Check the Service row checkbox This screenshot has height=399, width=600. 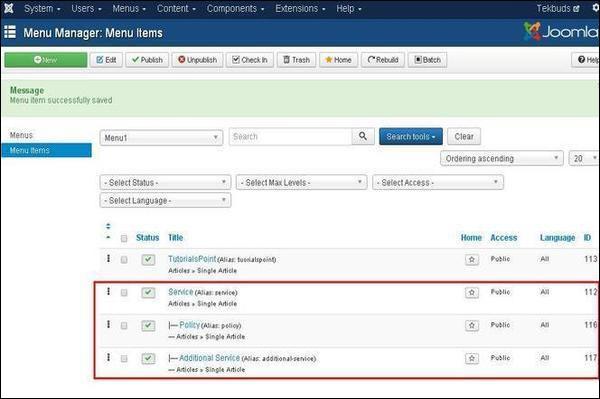(124, 292)
